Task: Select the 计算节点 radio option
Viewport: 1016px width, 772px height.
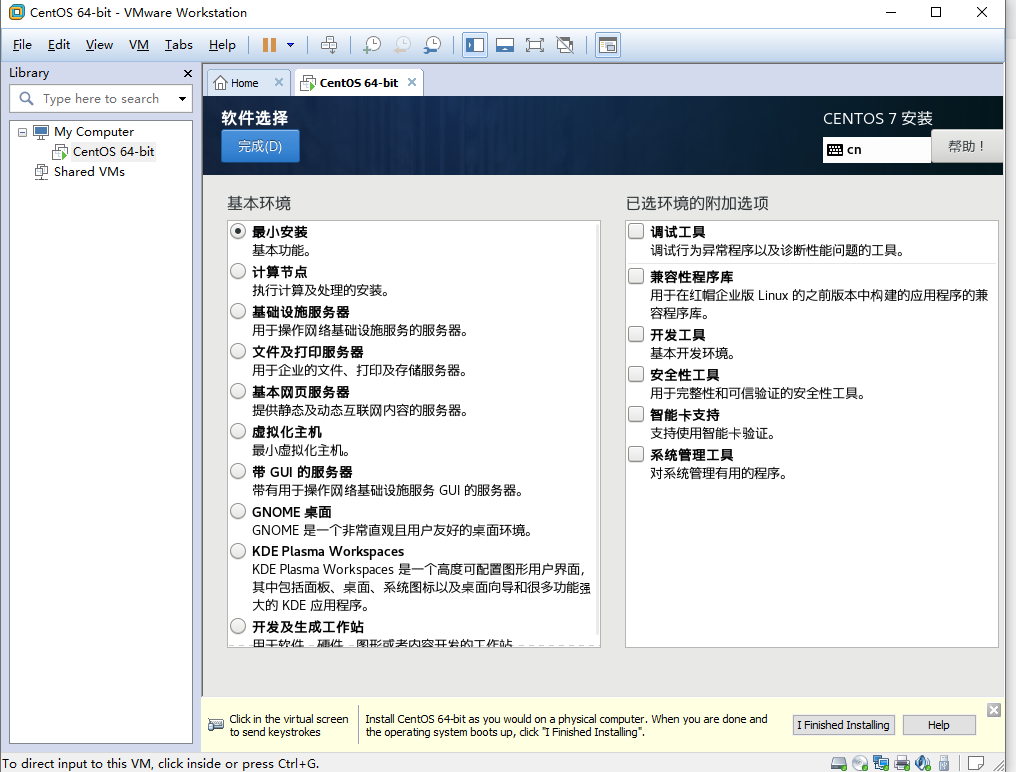Action: [238, 271]
